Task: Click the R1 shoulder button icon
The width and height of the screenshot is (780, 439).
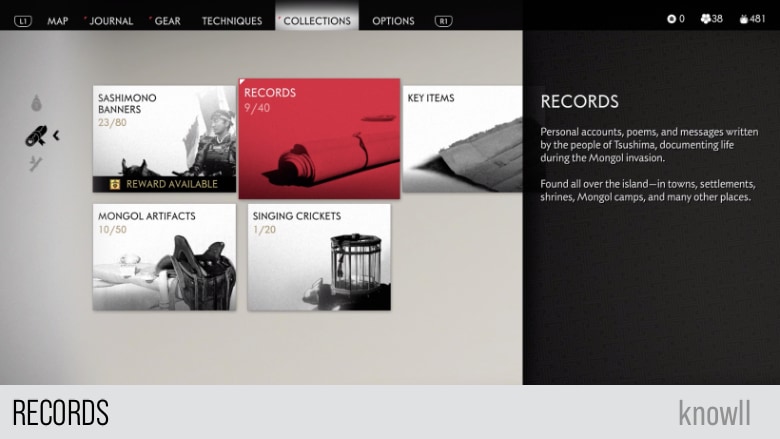Action: (443, 21)
